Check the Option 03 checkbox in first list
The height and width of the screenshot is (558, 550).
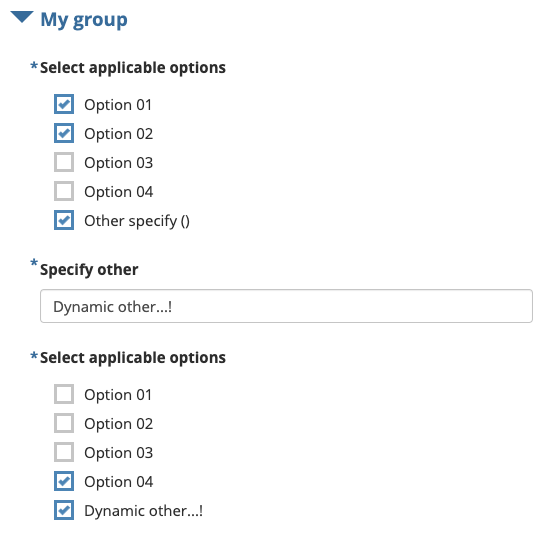[x=64, y=162]
